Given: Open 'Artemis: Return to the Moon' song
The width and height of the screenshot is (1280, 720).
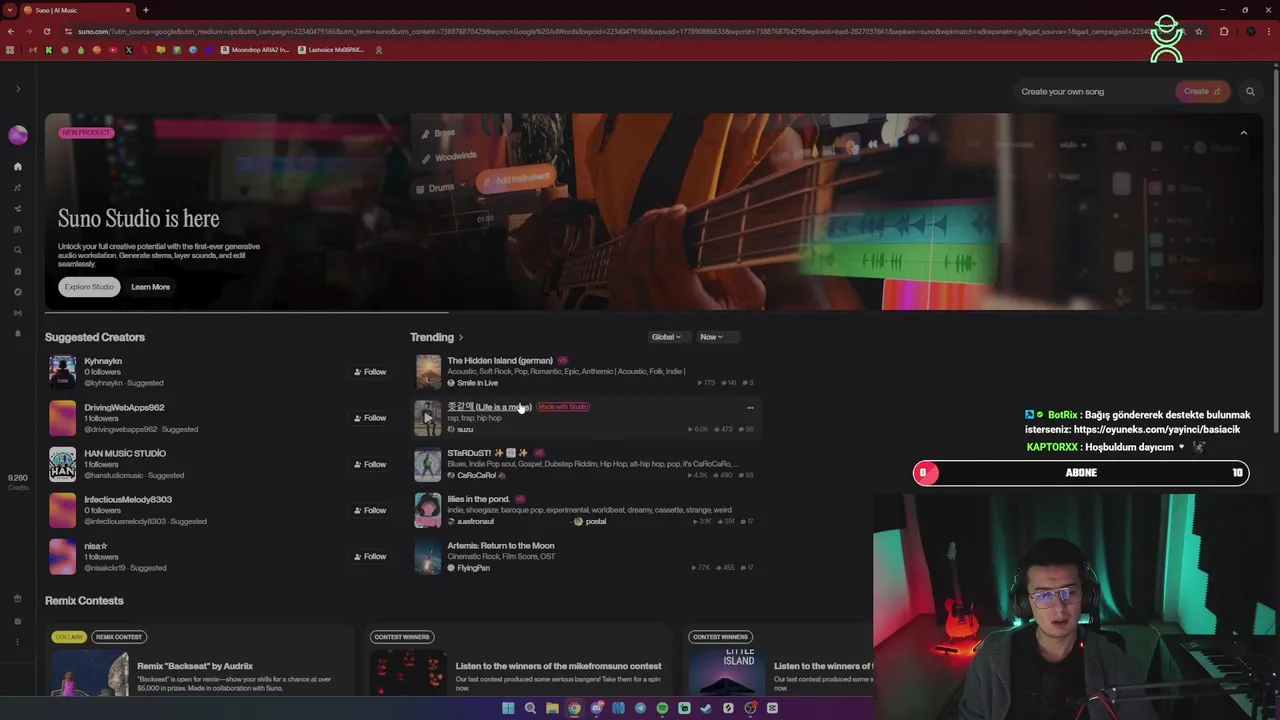Looking at the screenshot, I should pos(501,546).
